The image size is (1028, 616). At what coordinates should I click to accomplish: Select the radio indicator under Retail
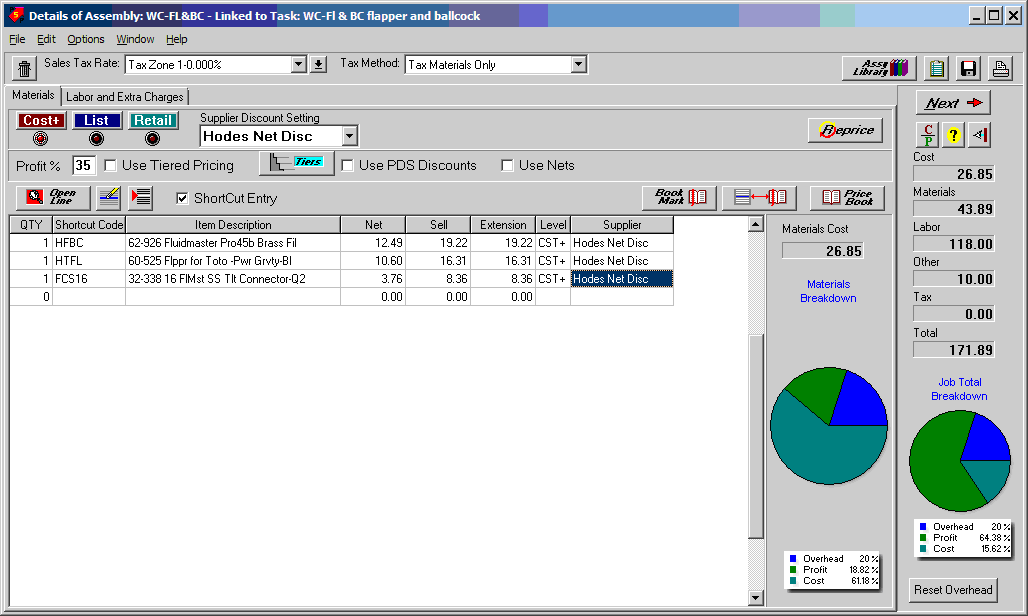[x=152, y=138]
